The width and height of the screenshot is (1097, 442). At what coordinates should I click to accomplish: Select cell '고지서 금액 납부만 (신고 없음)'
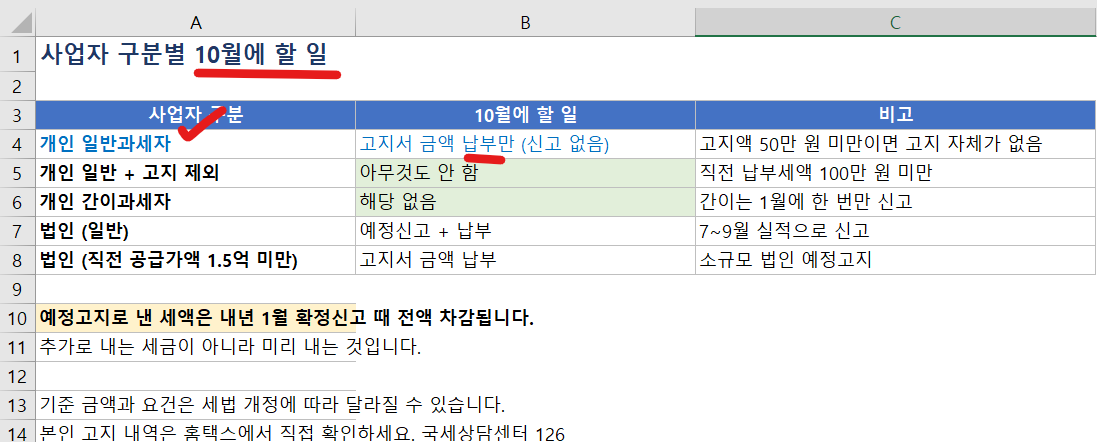point(525,144)
